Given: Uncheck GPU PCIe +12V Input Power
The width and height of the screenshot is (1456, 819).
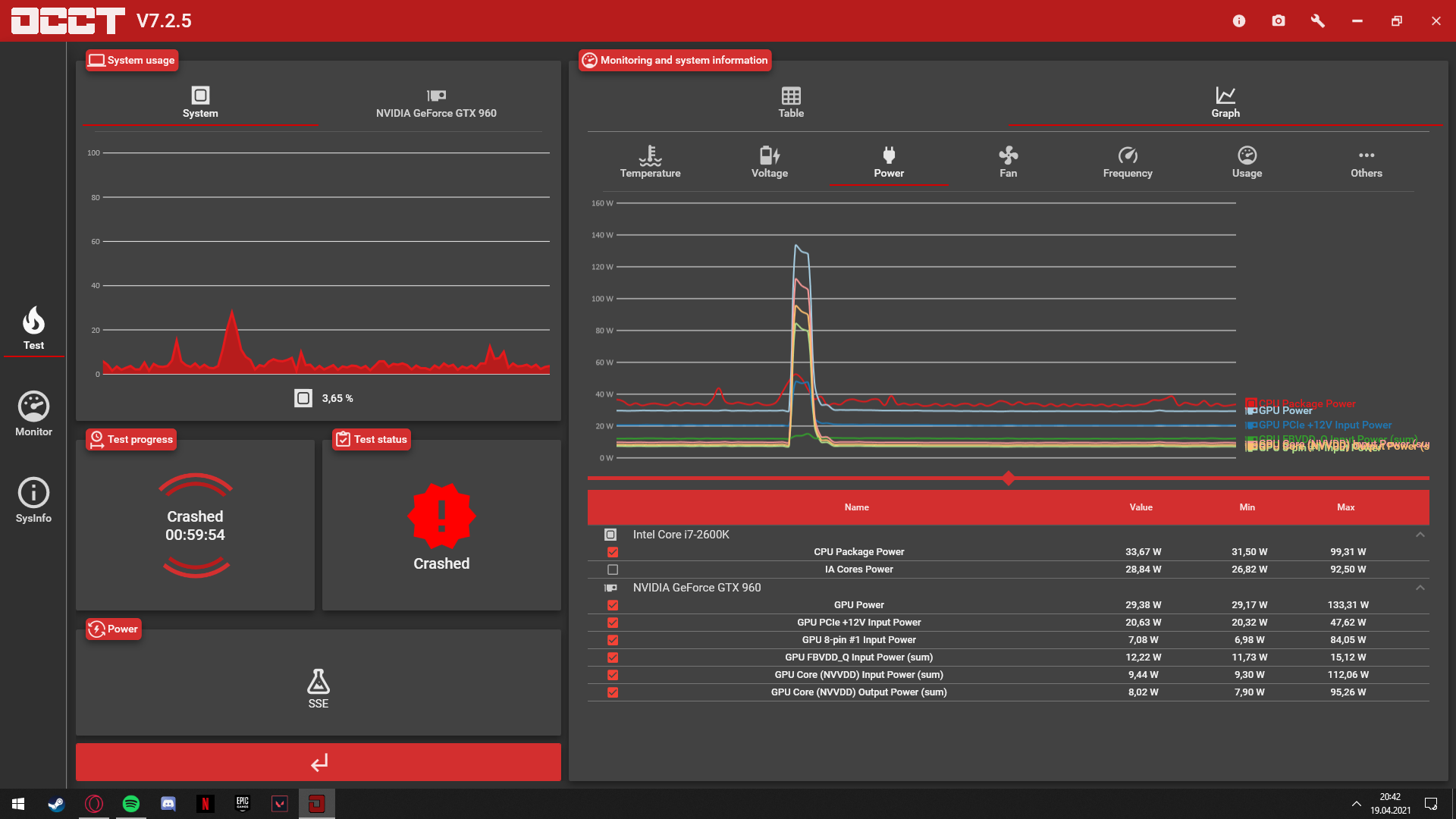Looking at the screenshot, I should (x=613, y=623).
